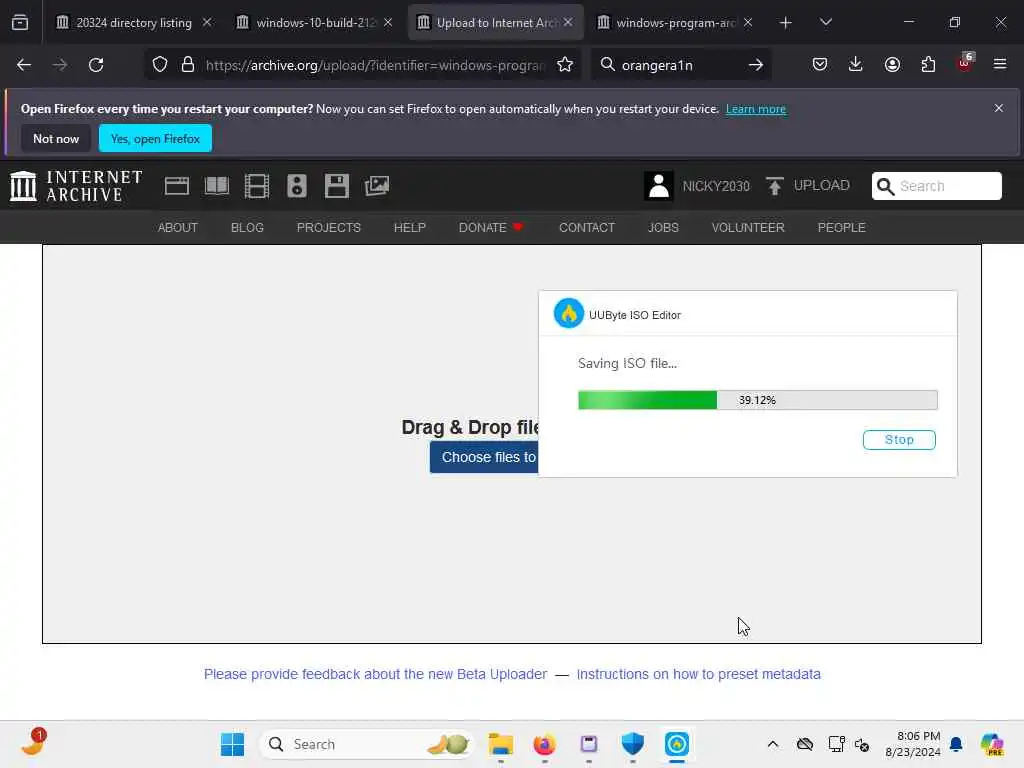The height and width of the screenshot is (768, 1024).
Task: Show hidden system tray icons
Action: coord(773,744)
